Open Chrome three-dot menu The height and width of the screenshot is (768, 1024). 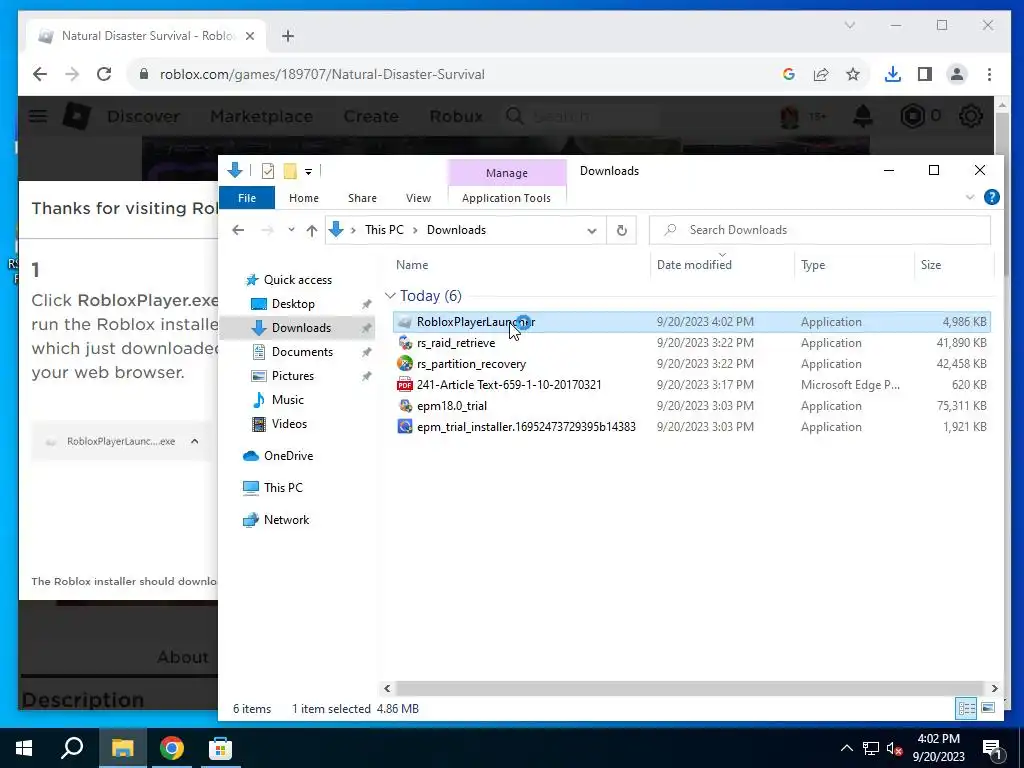pyautogui.click(x=989, y=74)
